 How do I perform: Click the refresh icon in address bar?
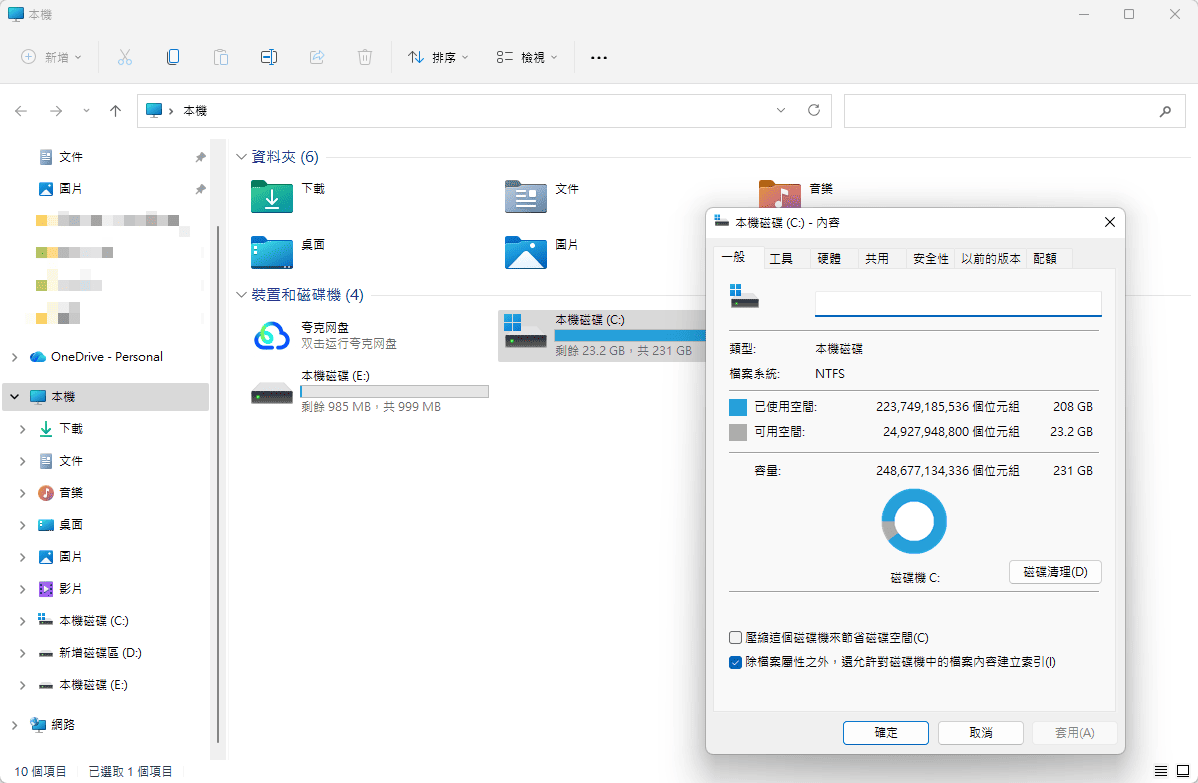point(814,110)
